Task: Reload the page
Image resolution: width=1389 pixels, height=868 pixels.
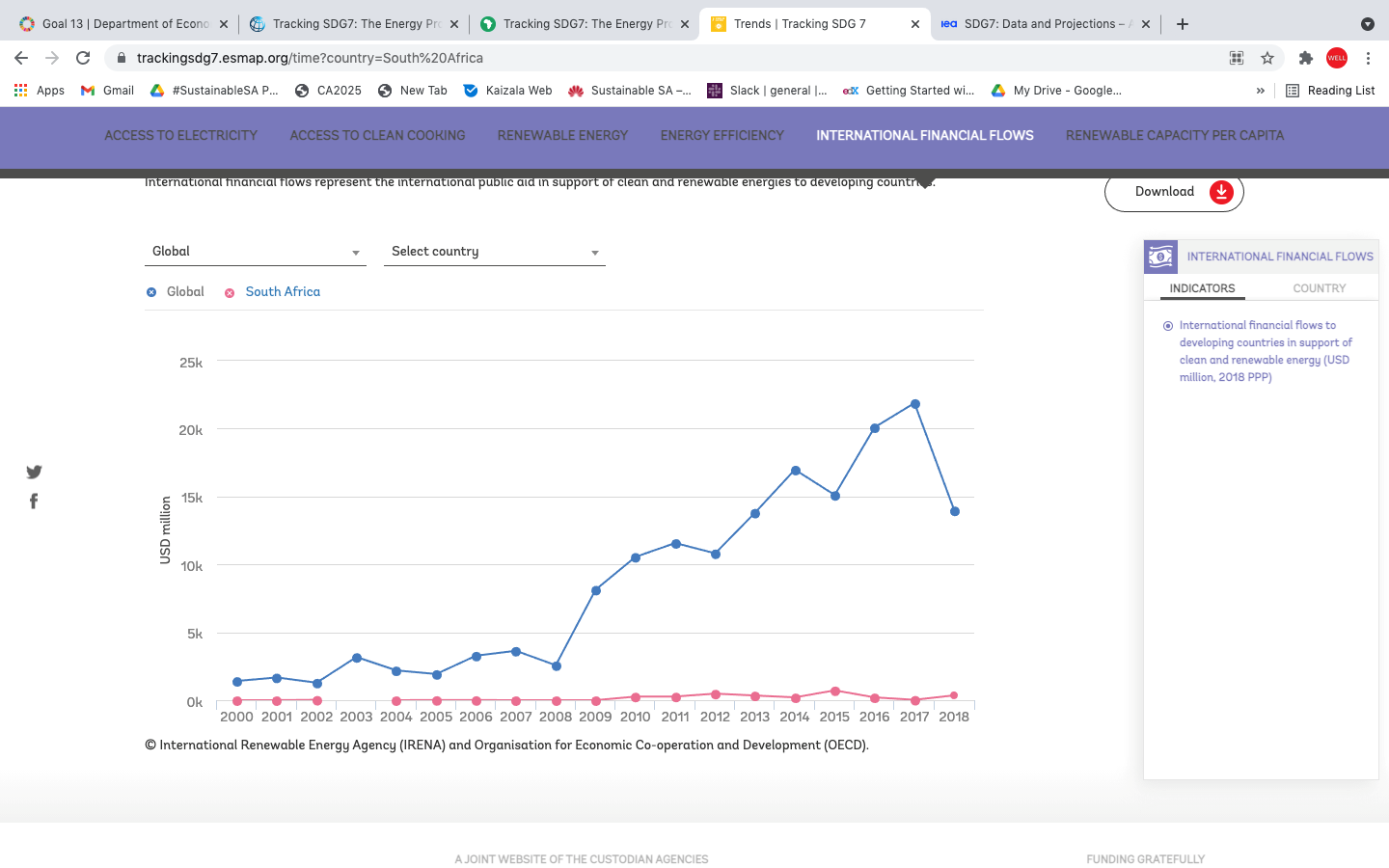Action: tap(83, 58)
